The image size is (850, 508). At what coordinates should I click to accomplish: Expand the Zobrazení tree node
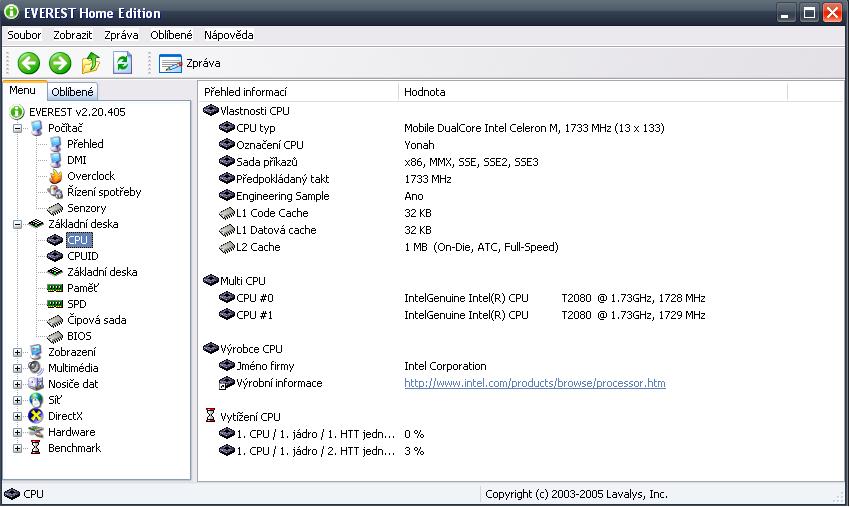[x=17, y=352]
